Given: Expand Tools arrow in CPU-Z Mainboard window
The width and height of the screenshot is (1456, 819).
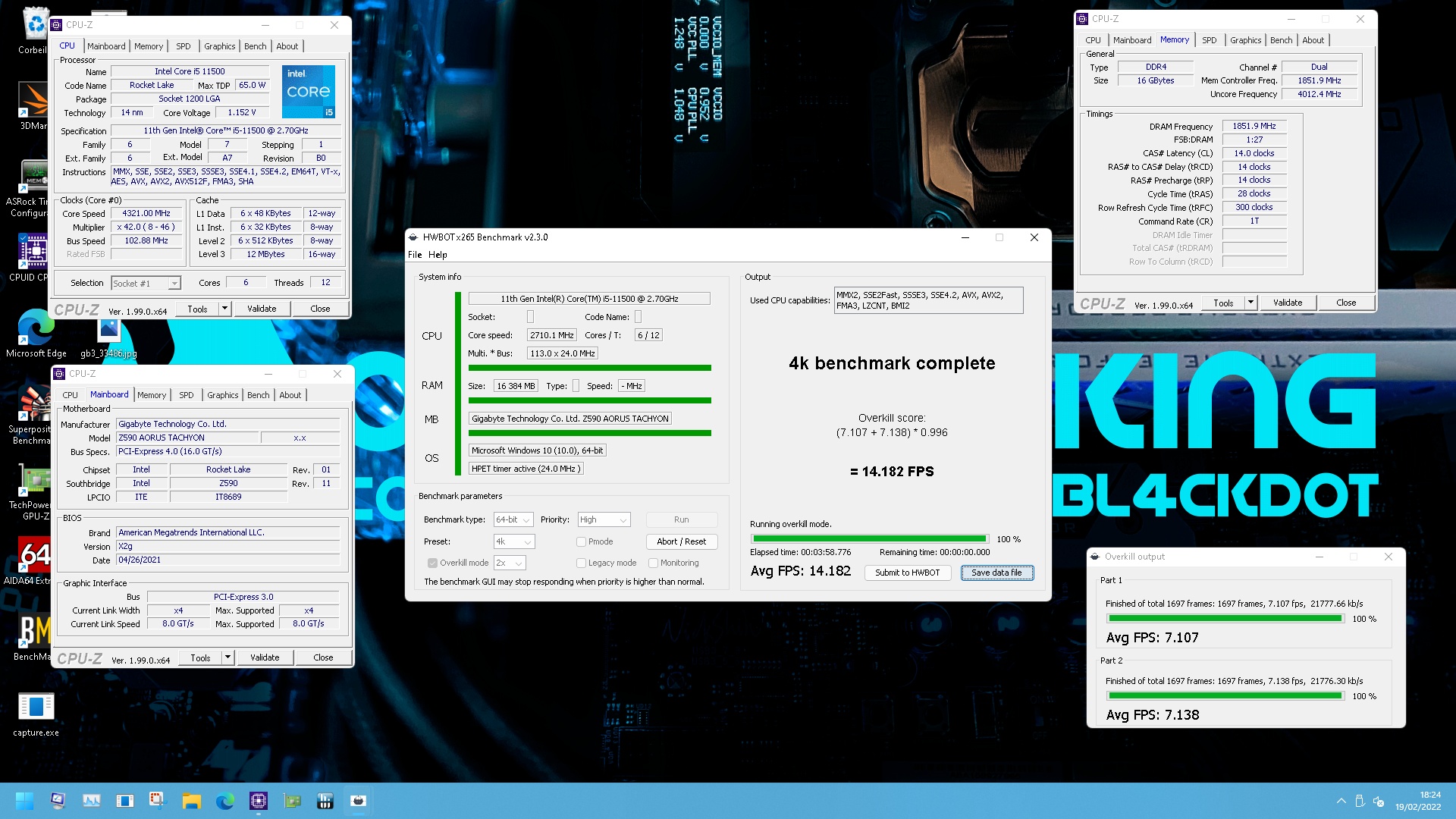Looking at the screenshot, I should [227, 657].
